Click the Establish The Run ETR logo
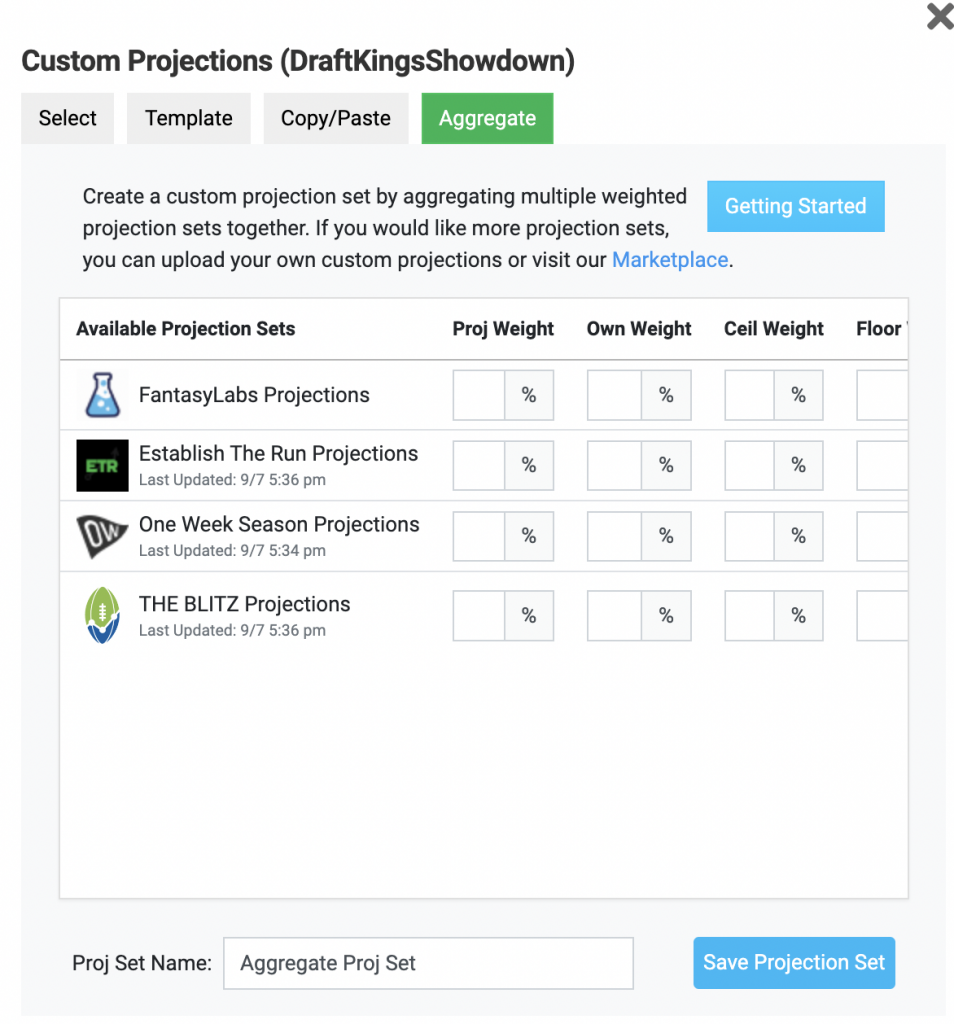This screenshot has height=1024, width=954. [x=103, y=465]
